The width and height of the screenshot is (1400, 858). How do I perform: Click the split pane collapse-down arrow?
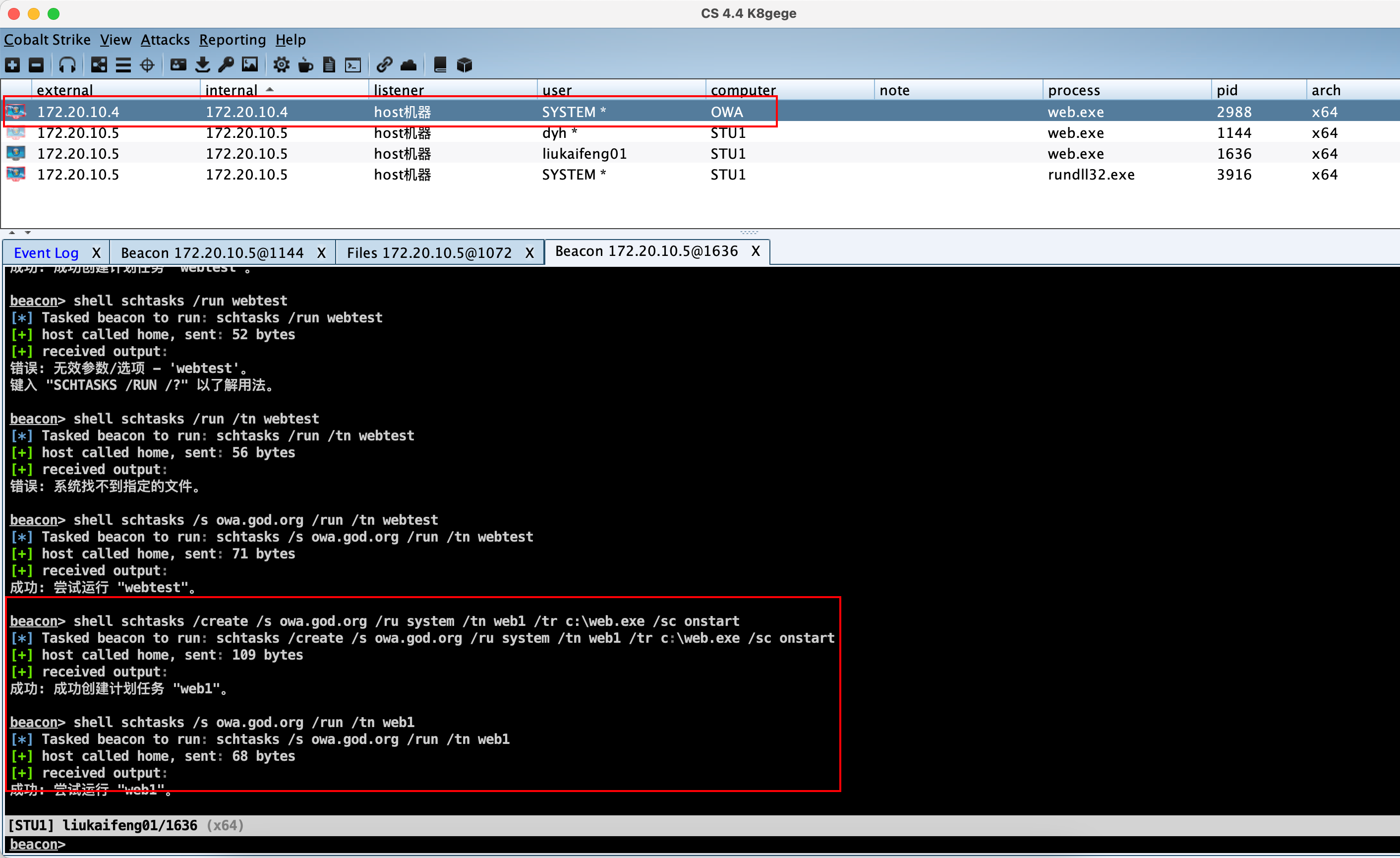coord(27,233)
